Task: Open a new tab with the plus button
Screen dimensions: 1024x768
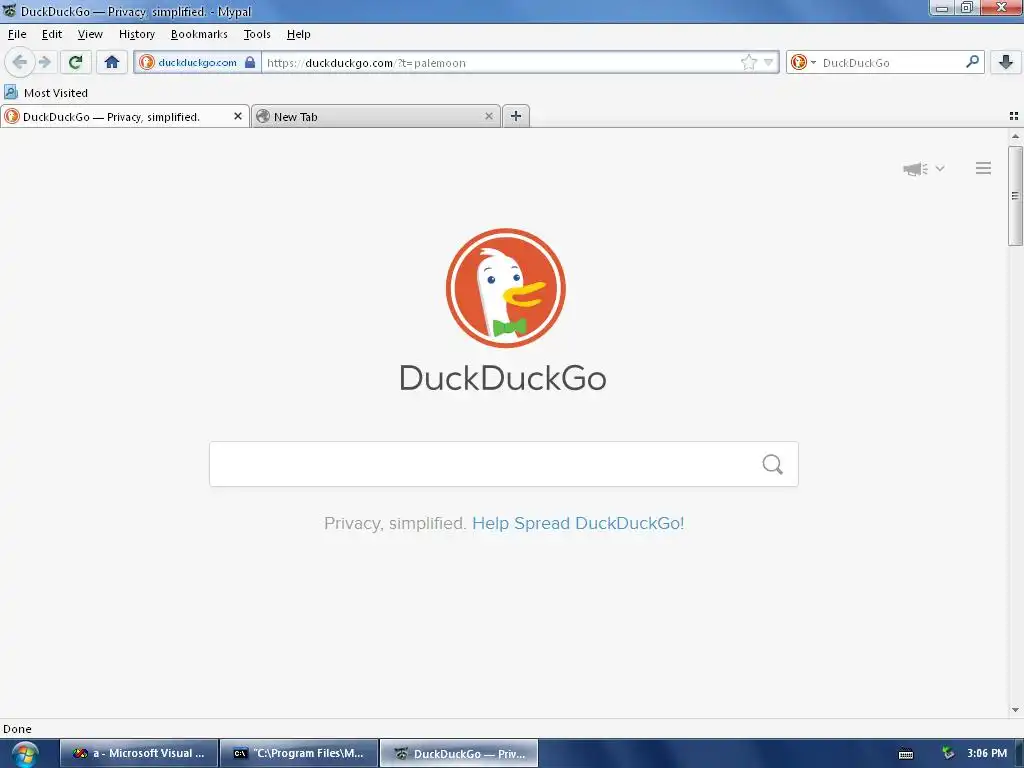Action: click(516, 116)
